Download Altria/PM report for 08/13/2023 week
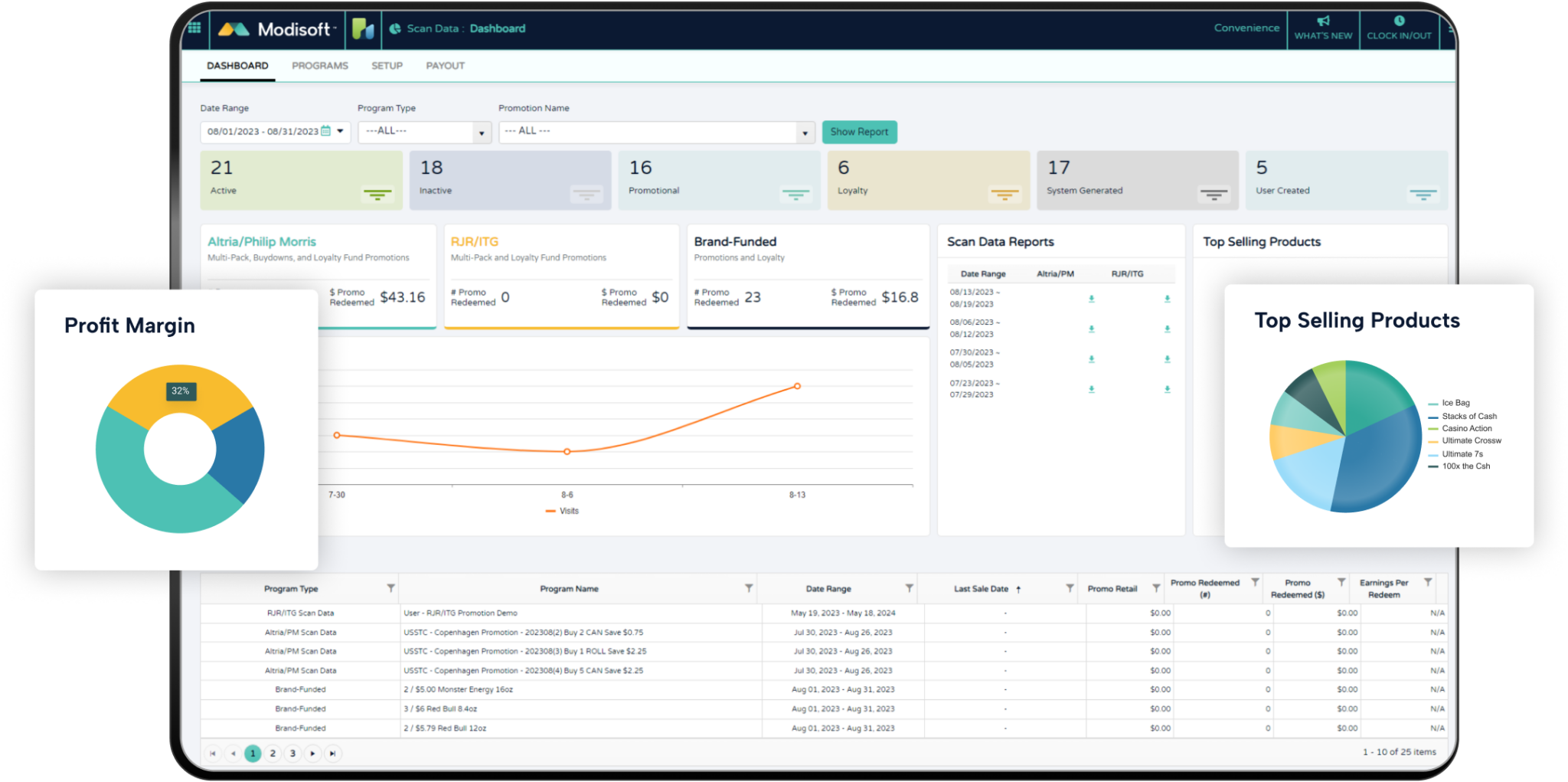 click(x=1092, y=299)
